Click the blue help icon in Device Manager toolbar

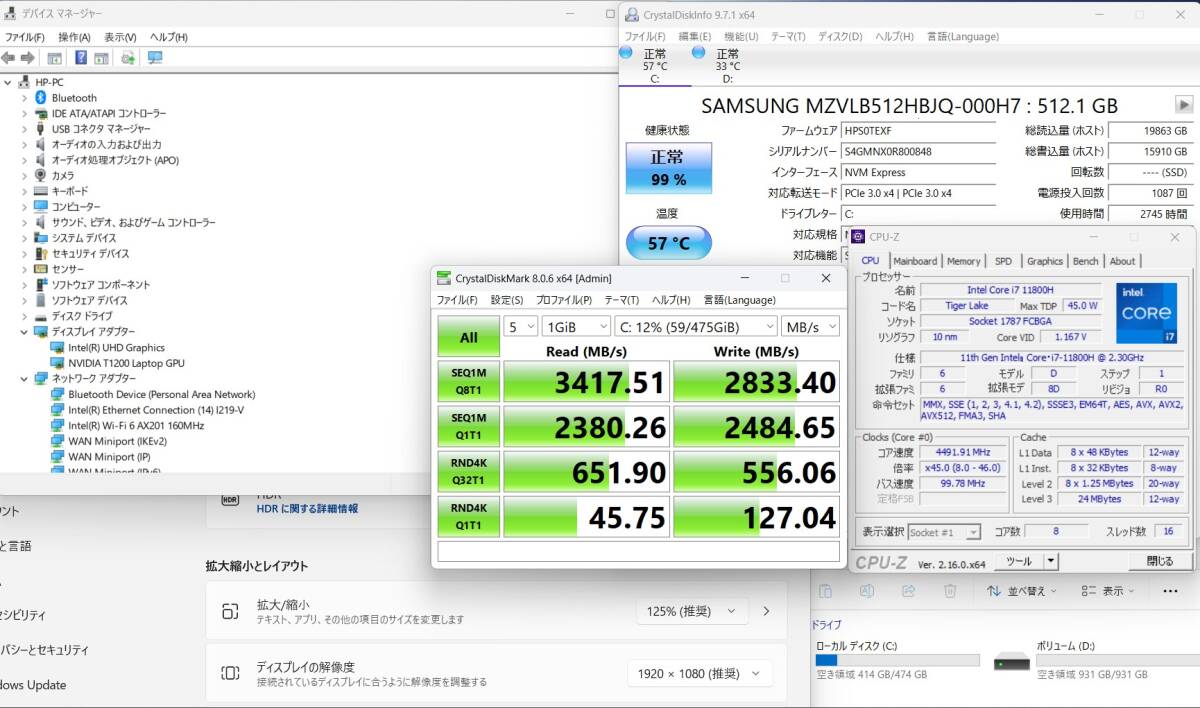pos(80,58)
